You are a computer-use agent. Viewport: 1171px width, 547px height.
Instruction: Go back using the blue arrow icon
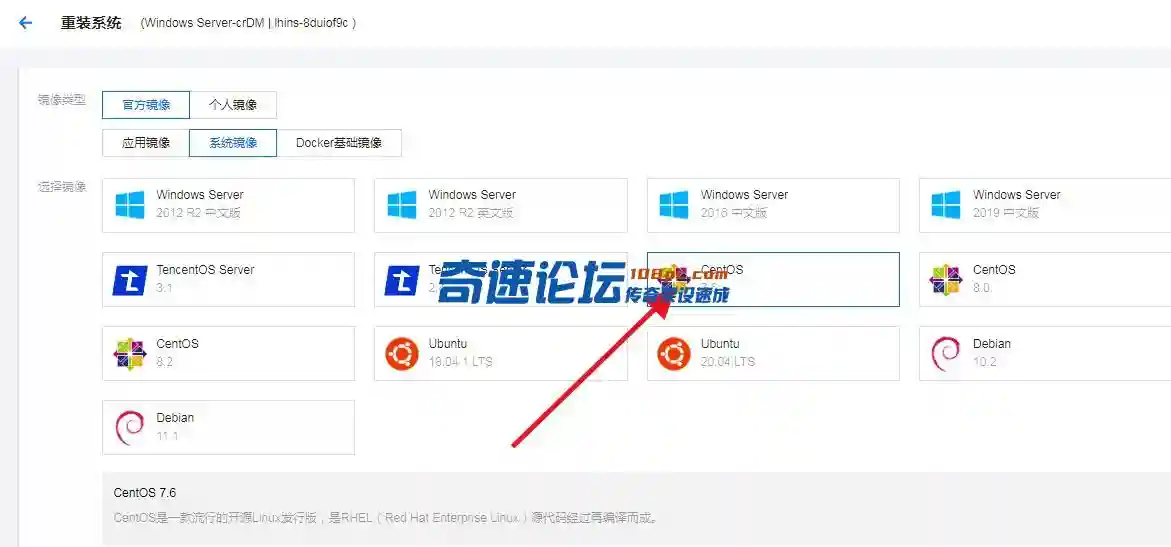(25, 23)
